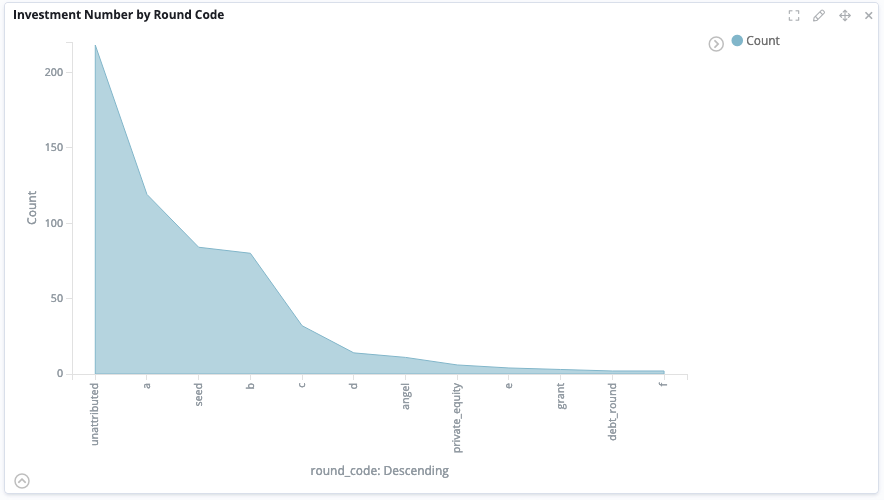Click the unattributed x-axis label
The width and height of the screenshot is (884, 500).
[95, 413]
